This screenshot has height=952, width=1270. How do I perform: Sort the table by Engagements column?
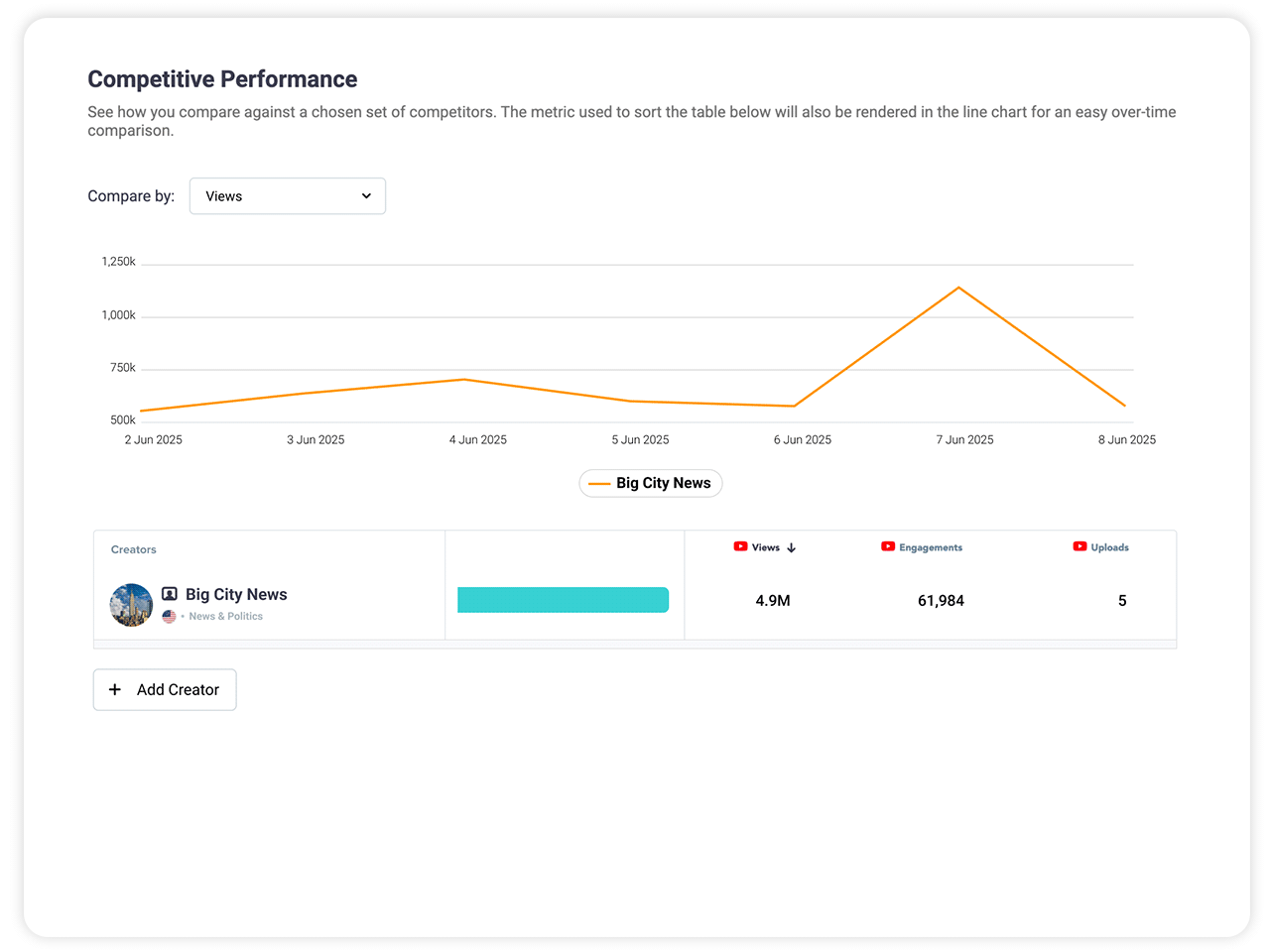pyautogui.click(x=930, y=547)
